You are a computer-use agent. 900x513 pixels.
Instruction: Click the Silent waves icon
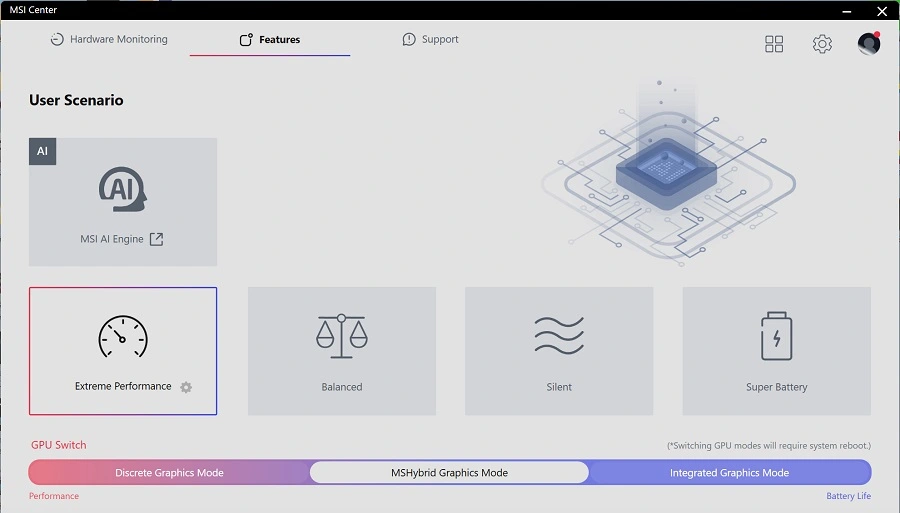[x=559, y=337]
